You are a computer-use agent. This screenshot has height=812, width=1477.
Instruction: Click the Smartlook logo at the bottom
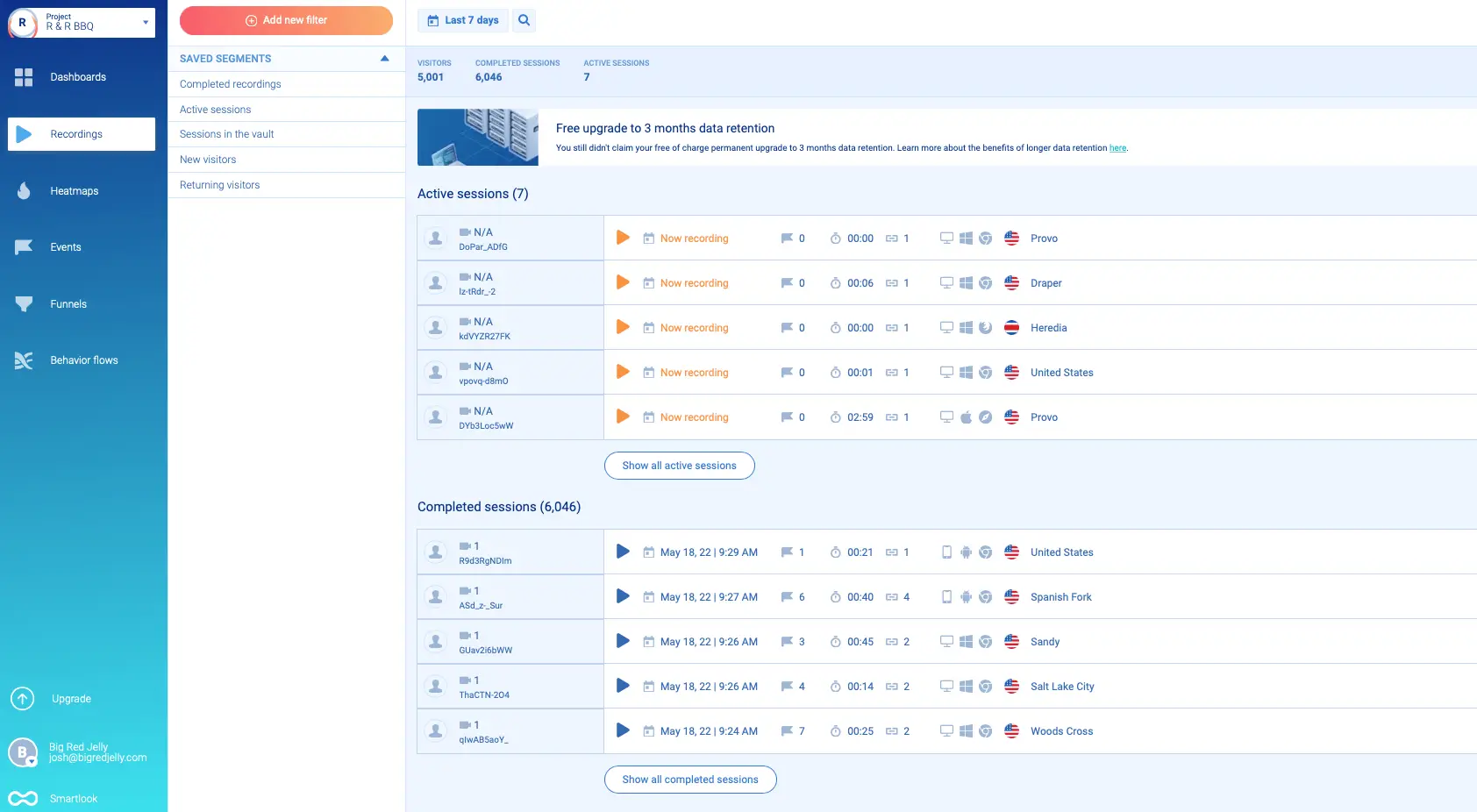click(24, 798)
